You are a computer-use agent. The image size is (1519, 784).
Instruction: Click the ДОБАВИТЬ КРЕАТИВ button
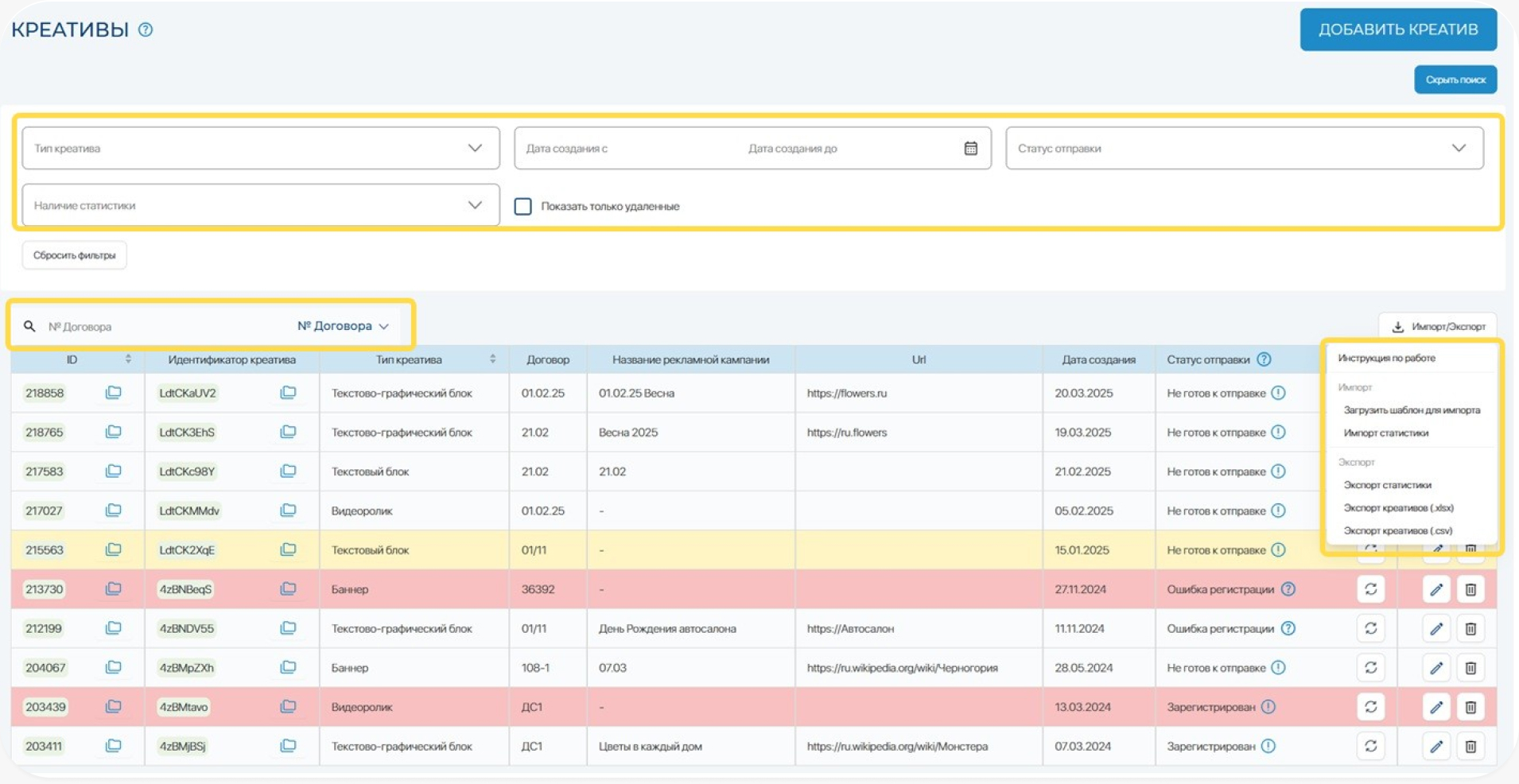pos(1398,29)
